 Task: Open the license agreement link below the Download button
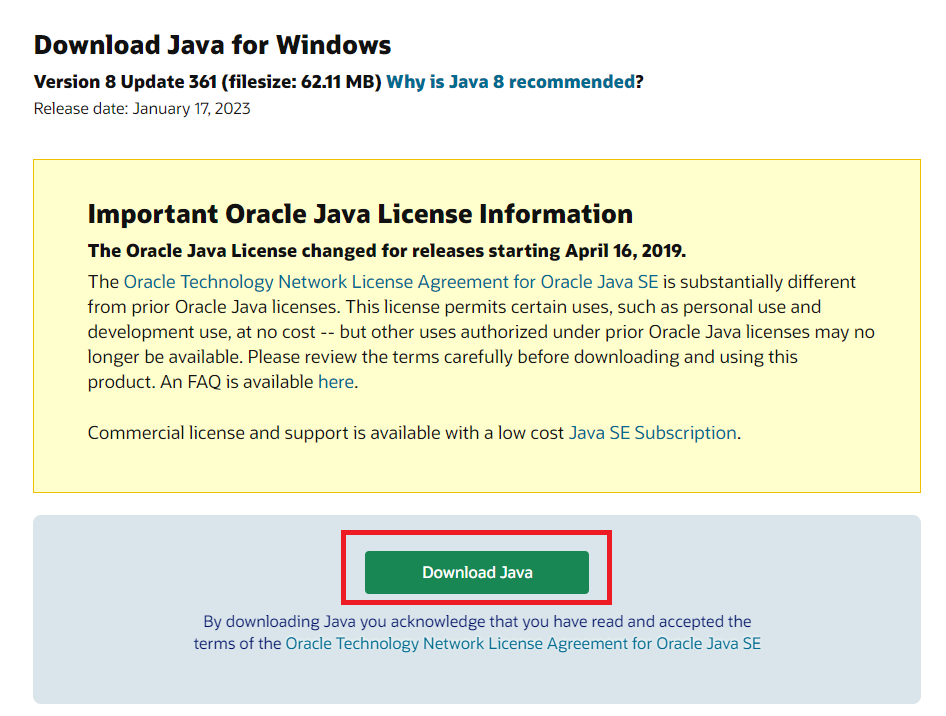pyautogui.click(x=523, y=644)
